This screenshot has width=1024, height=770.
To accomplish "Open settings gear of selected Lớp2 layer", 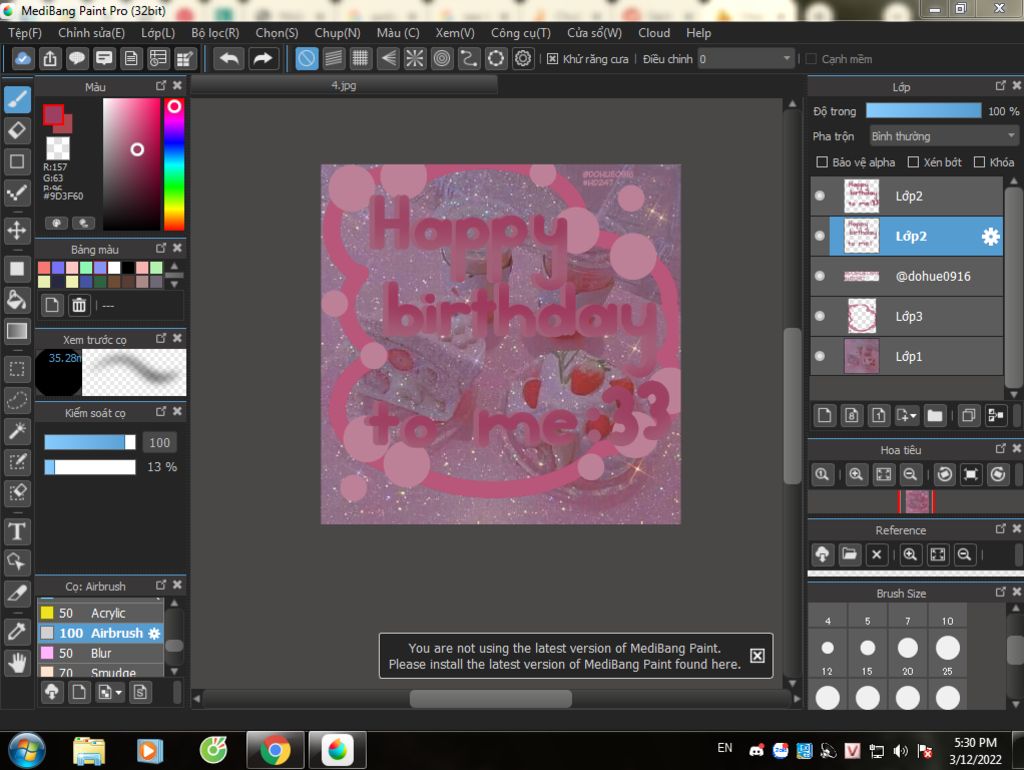I will tap(990, 236).
